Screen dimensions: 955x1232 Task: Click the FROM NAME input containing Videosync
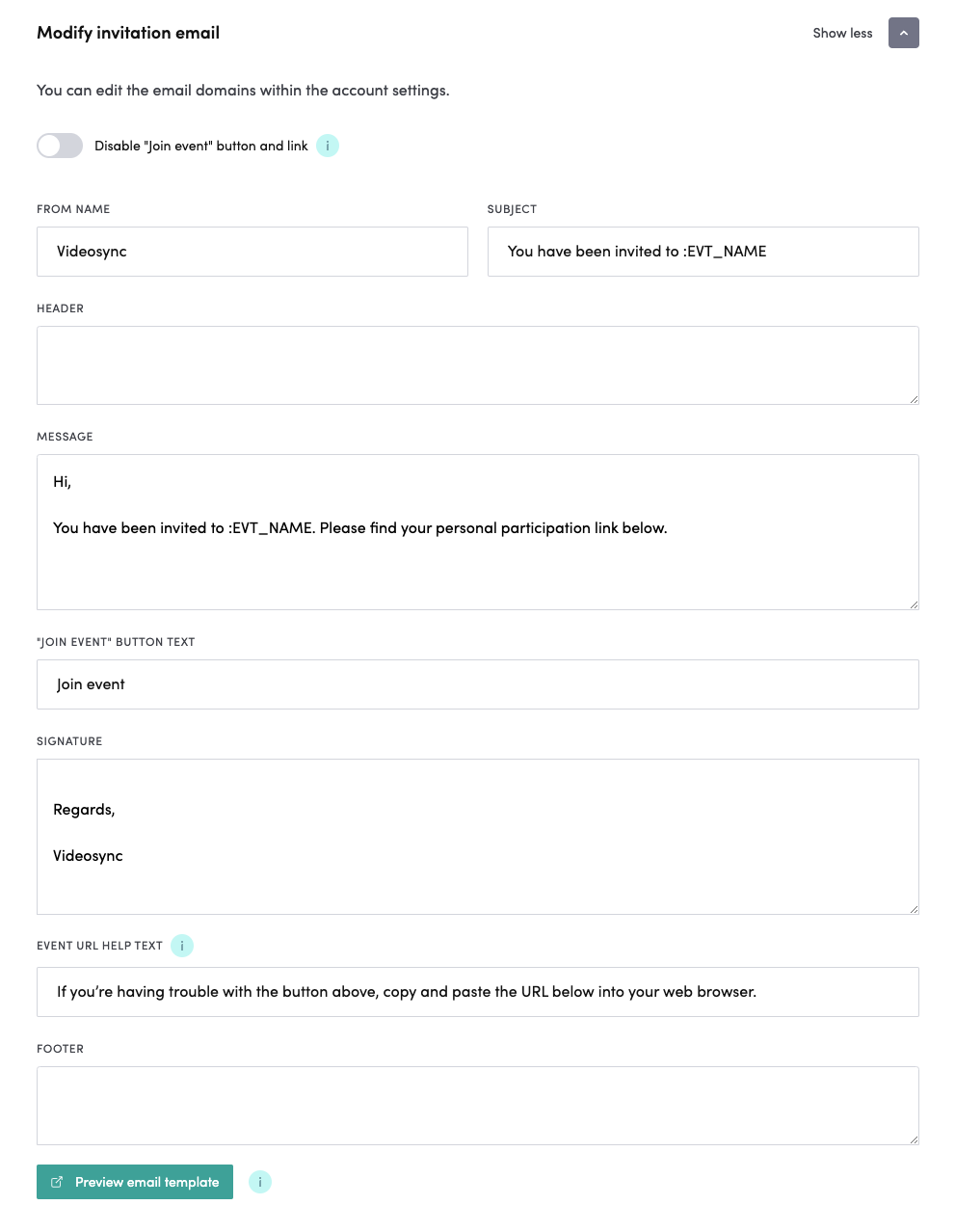click(252, 252)
